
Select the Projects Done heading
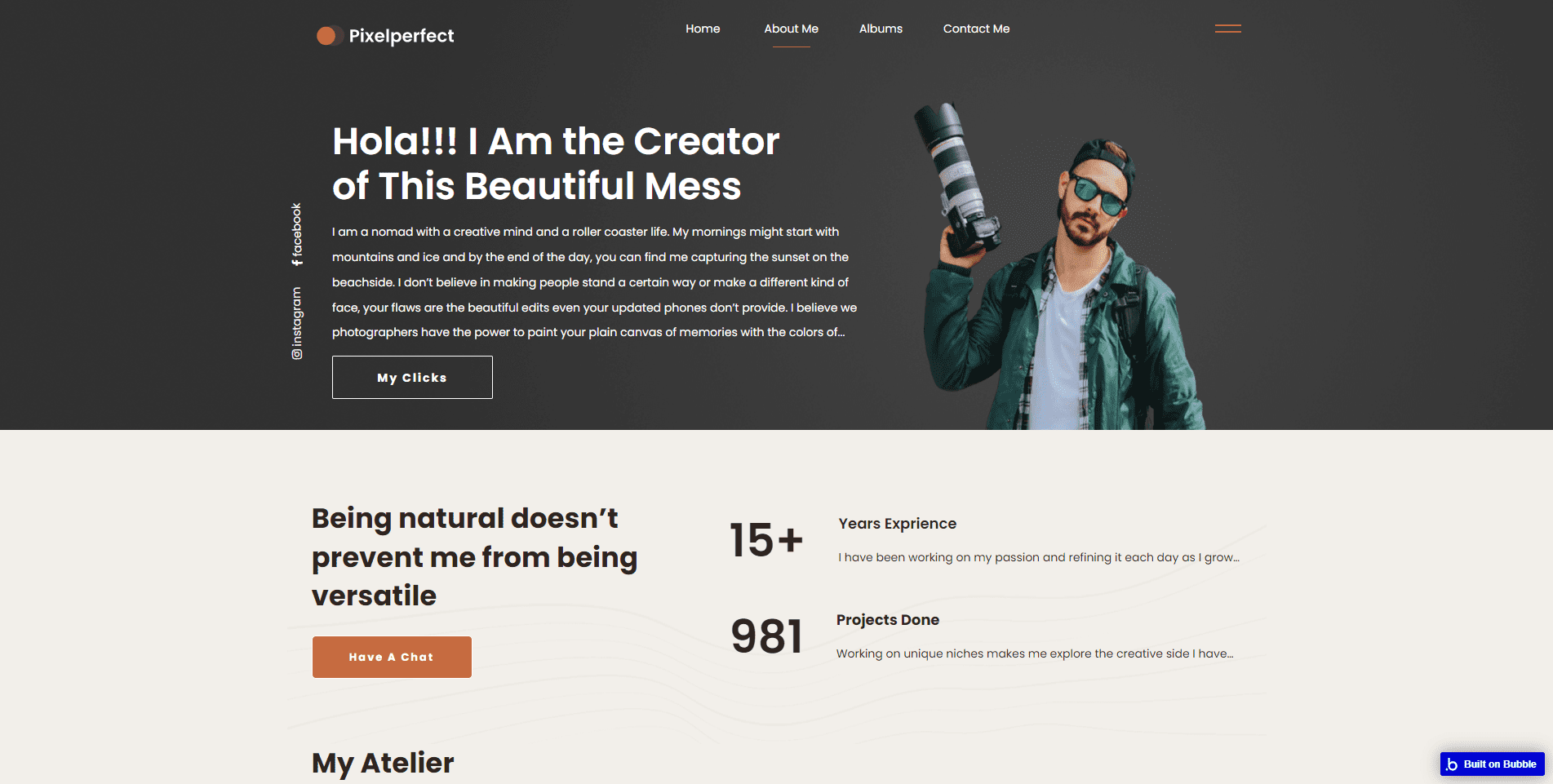pyautogui.click(x=887, y=620)
